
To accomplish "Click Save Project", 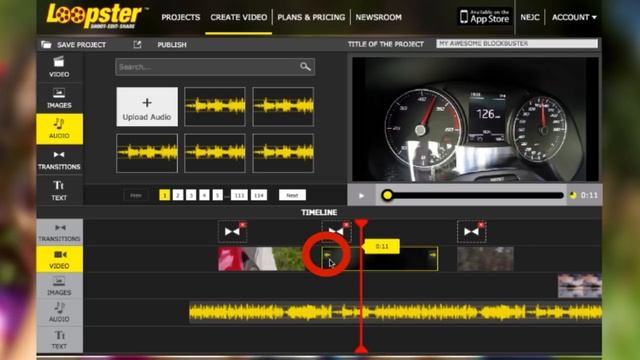I will pyautogui.click(x=81, y=44).
